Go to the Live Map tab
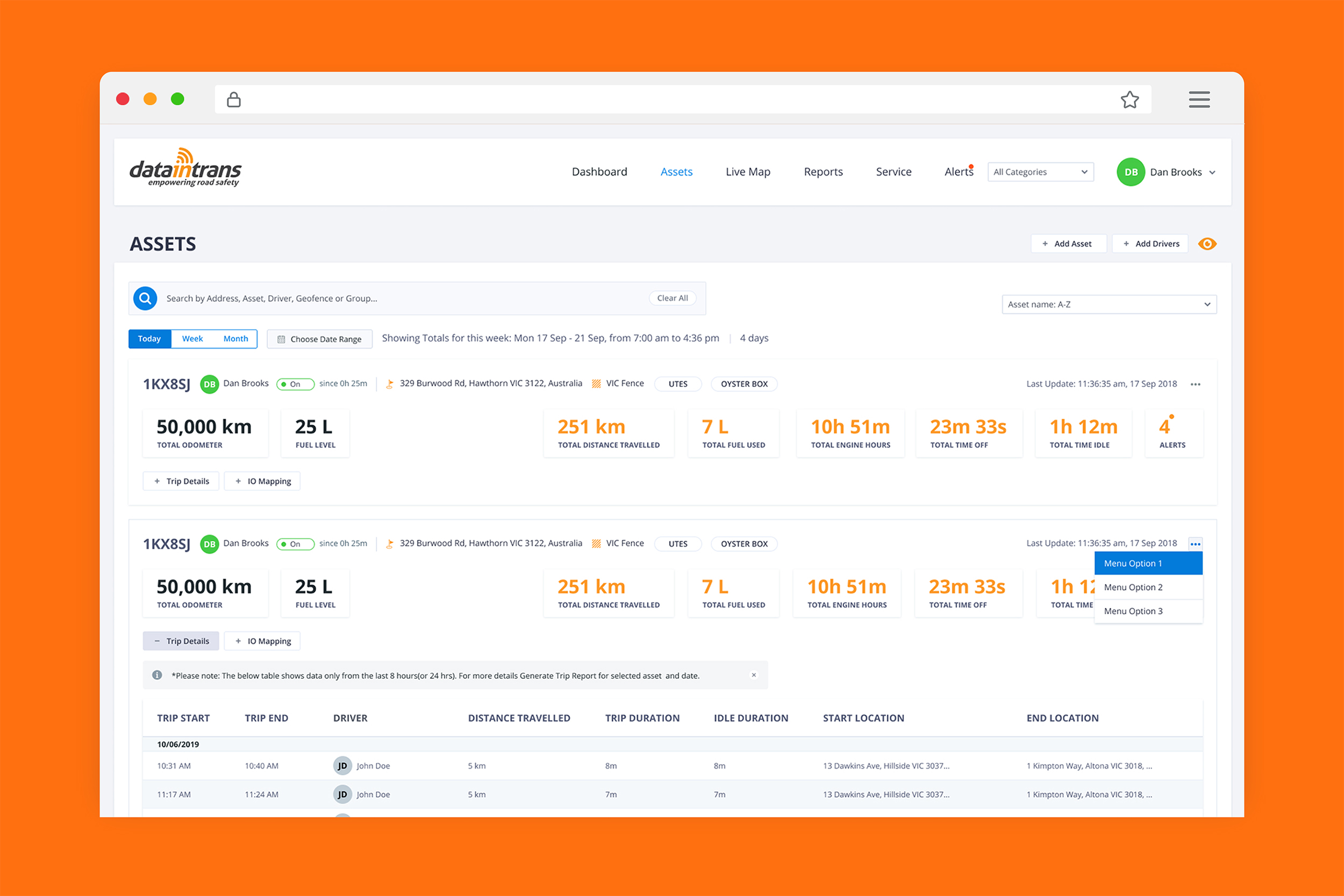This screenshot has height=896, width=1344. [747, 172]
